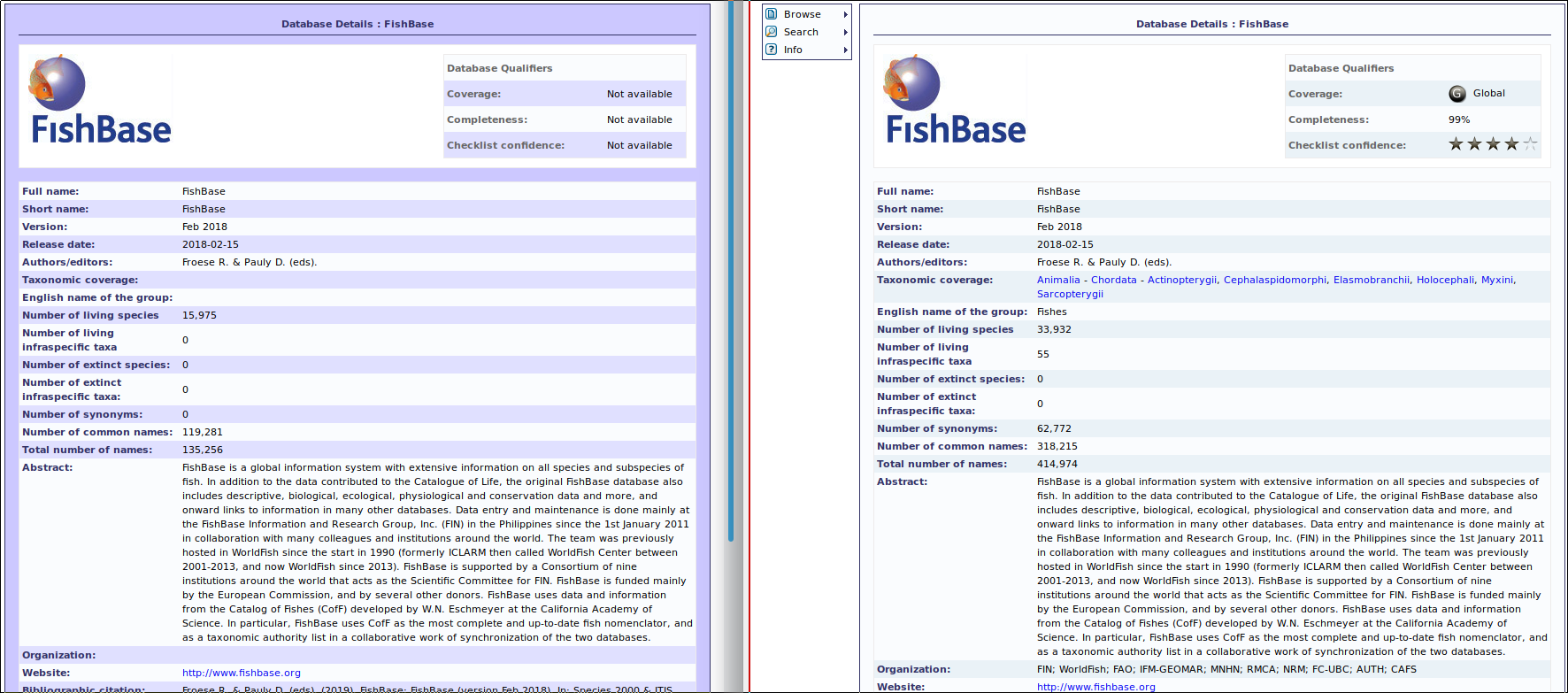The width and height of the screenshot is (1568, 693).
Task: Open the Myxini link
Action: coord(1497,280)
